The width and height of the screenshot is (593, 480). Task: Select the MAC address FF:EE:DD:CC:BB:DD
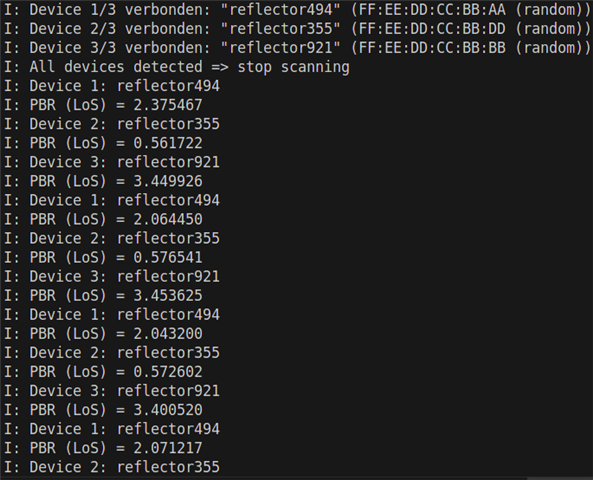(432, 29)
